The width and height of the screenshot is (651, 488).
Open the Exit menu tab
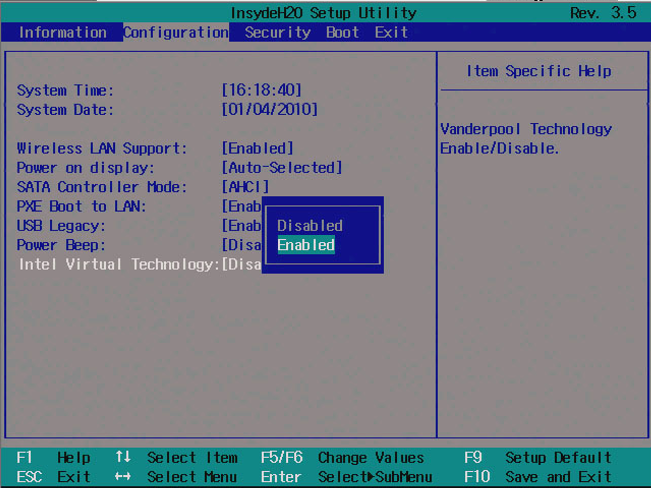click(391, 32)
